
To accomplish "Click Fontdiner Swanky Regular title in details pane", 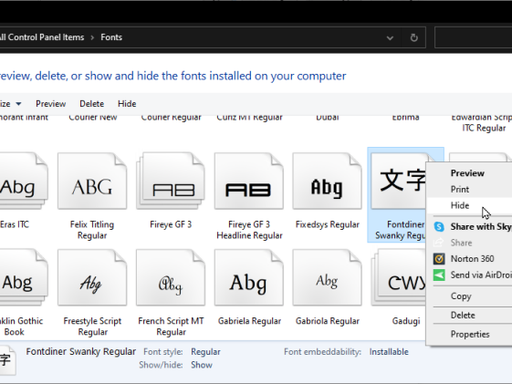I will pos(81,352).
